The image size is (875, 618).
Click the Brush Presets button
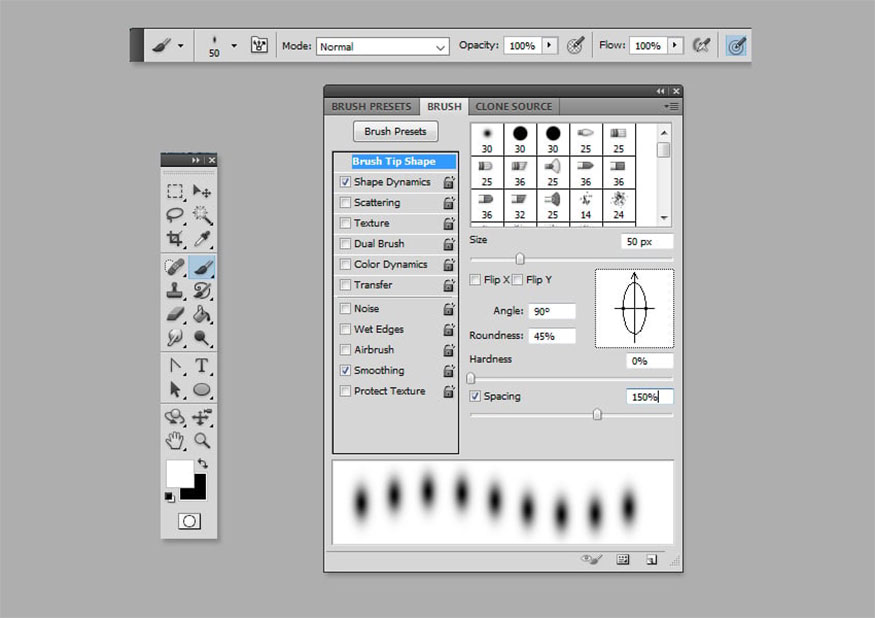point(395,131)
